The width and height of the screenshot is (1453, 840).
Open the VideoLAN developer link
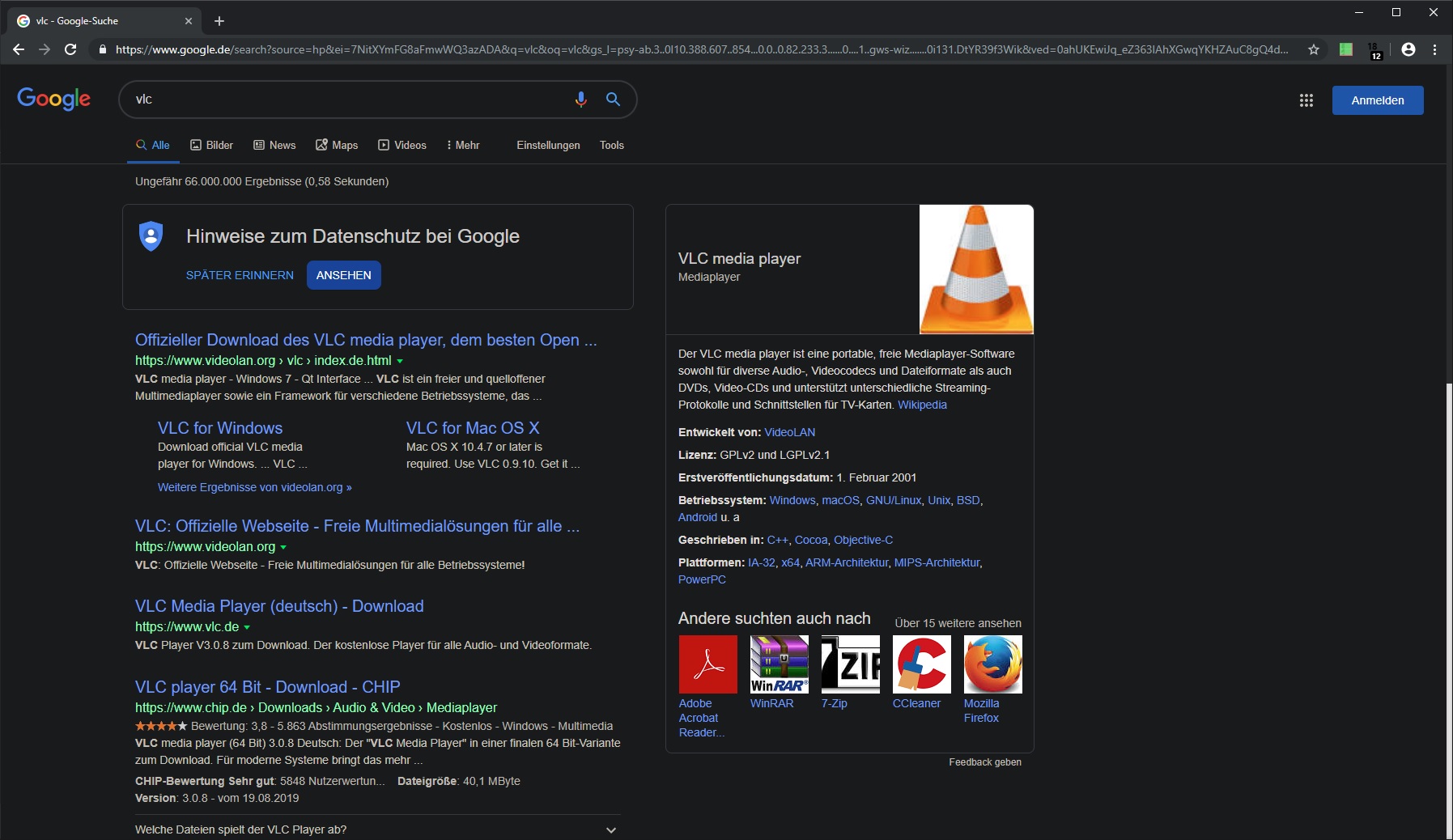[790, 432]
